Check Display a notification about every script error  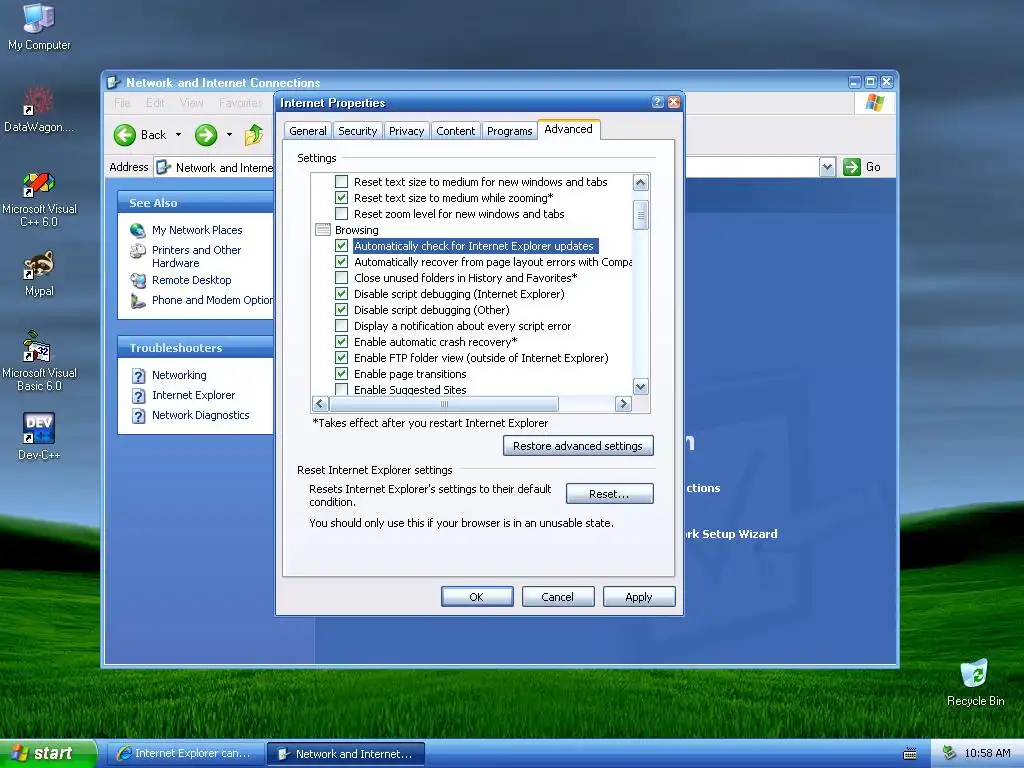point(341,326)
